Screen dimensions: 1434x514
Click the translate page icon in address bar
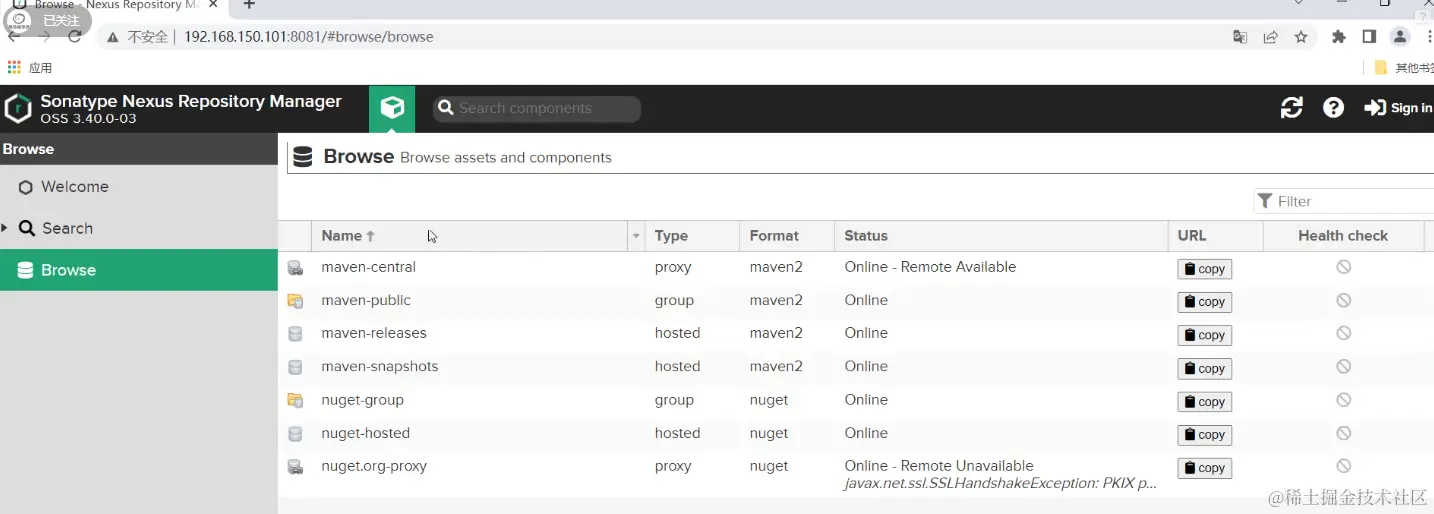(1240, 37)
